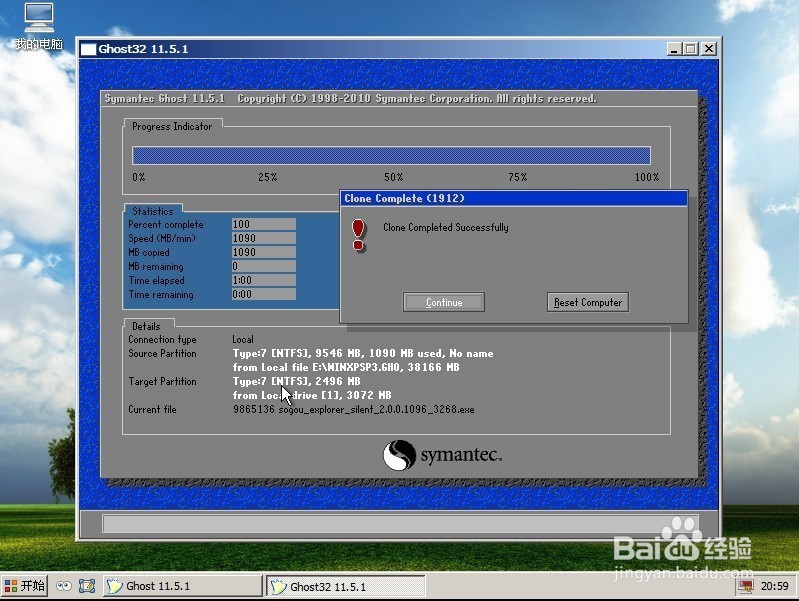Close the Ghost32 11.5.1 window
This screenshot has height=601, width=799.
[708, 49]
